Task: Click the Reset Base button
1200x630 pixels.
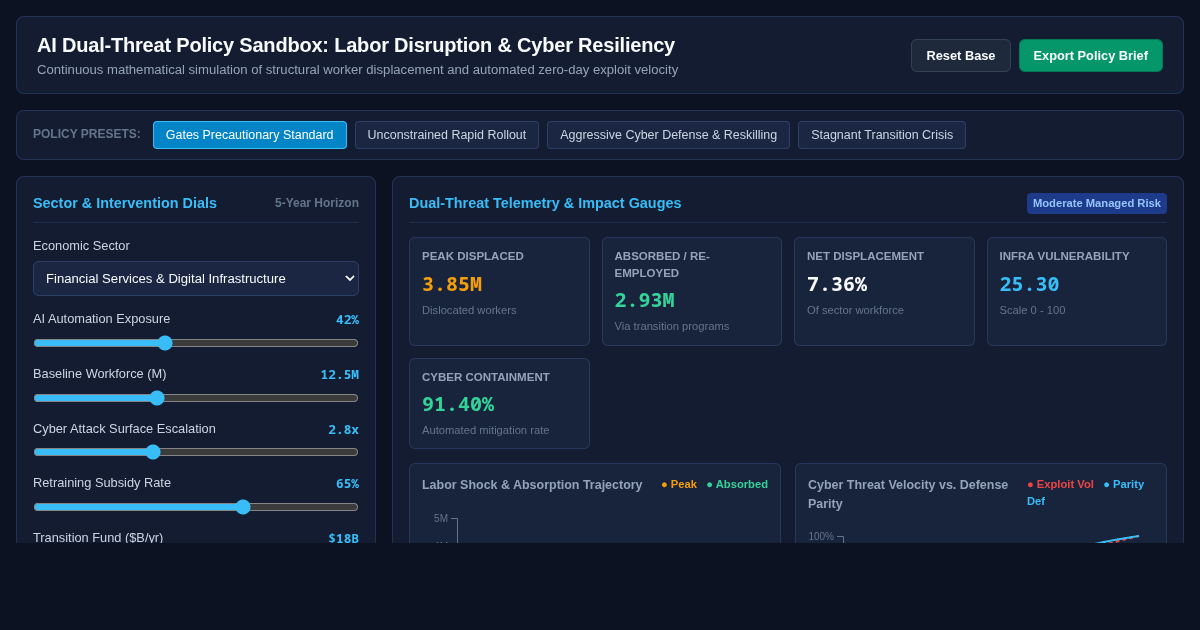Action: 960,56
